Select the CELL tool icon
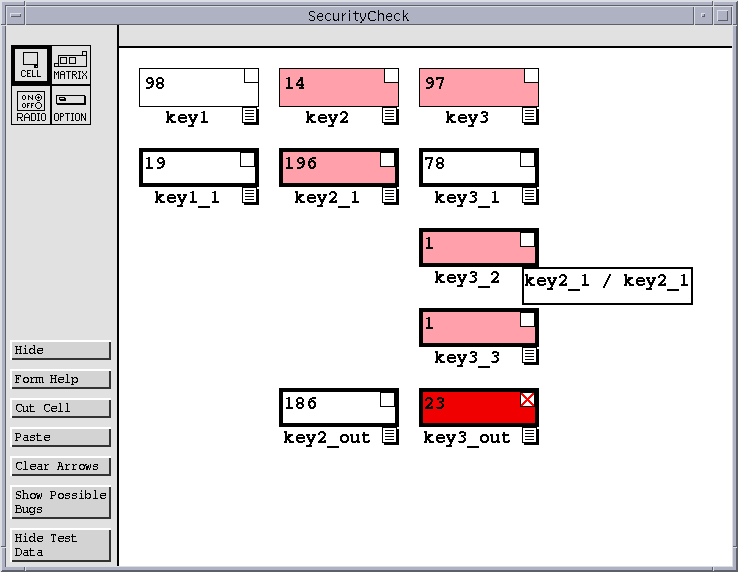Image resolution: width=738 pixels, height=572 pixels. (x=31, y=65)
